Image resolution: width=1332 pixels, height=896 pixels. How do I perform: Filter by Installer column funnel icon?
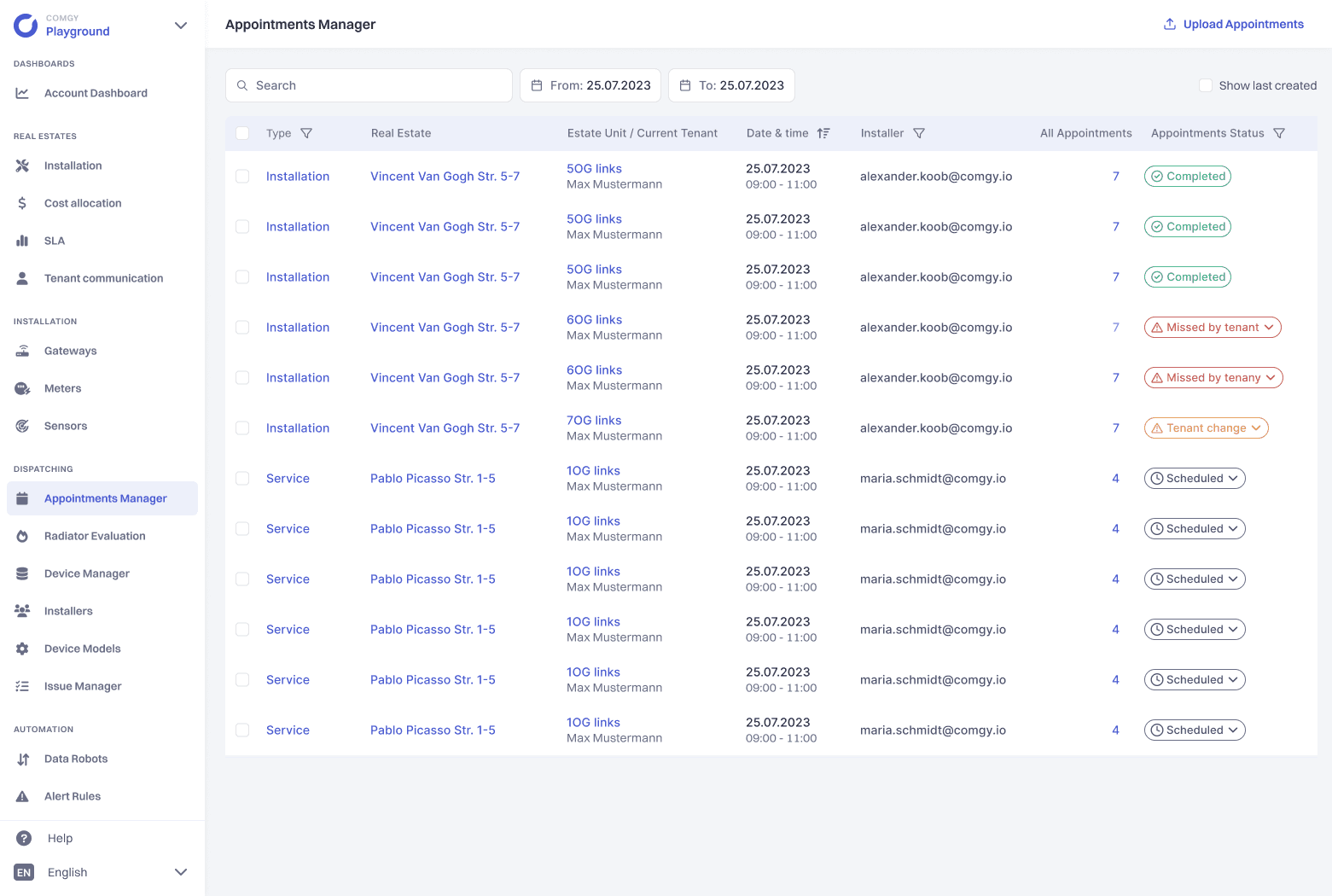point(919,133)
